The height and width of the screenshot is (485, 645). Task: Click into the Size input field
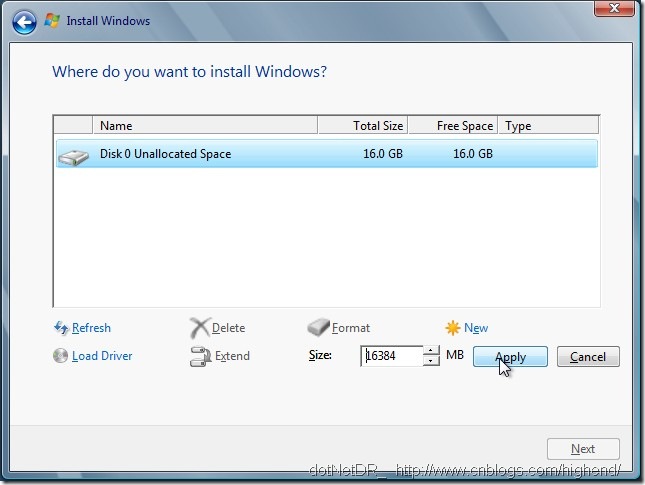point(392,355)
